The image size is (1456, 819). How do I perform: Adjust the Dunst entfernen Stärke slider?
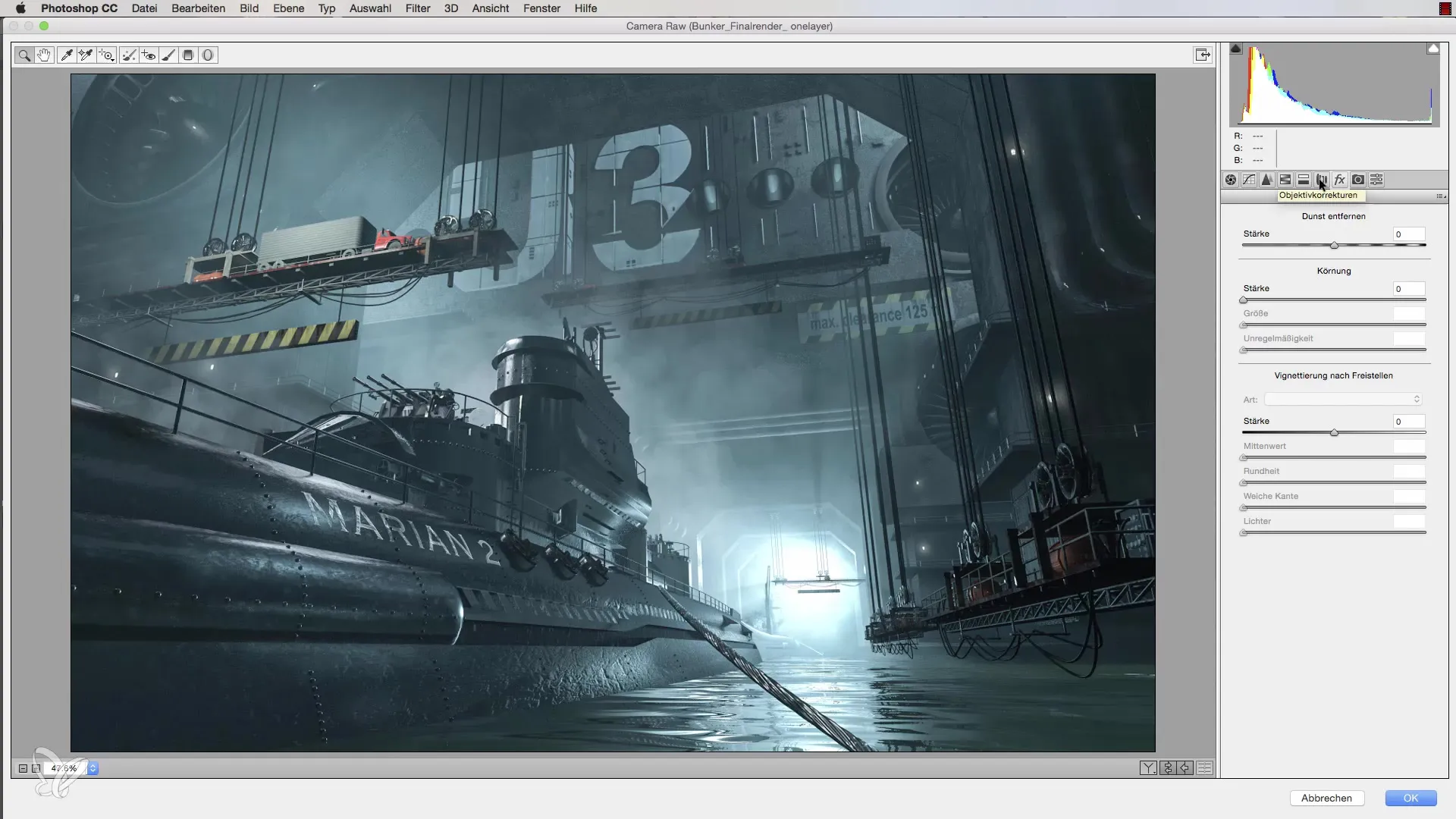(x=1334, y=245)
